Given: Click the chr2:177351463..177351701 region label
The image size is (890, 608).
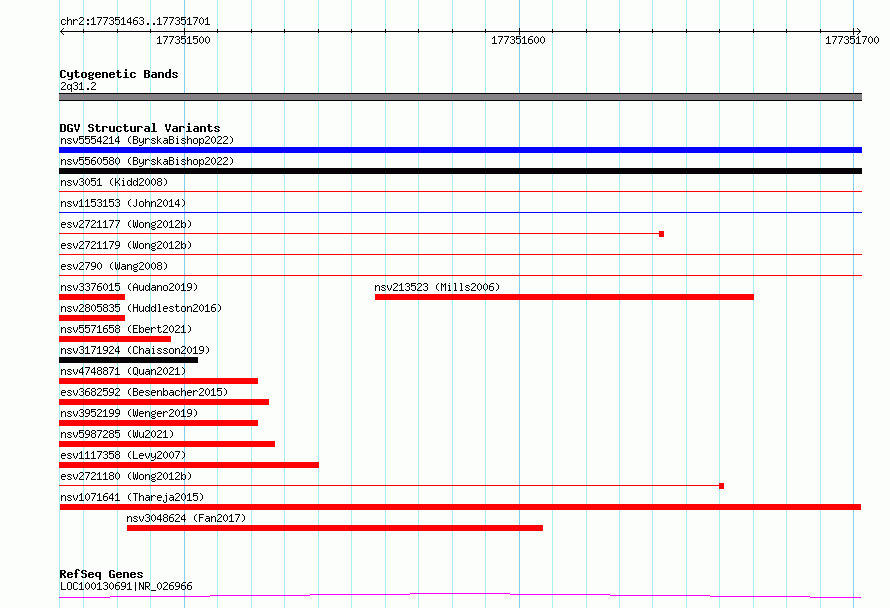Looking at the screenshot, I should pyautogui.click(x=135, y=22).
